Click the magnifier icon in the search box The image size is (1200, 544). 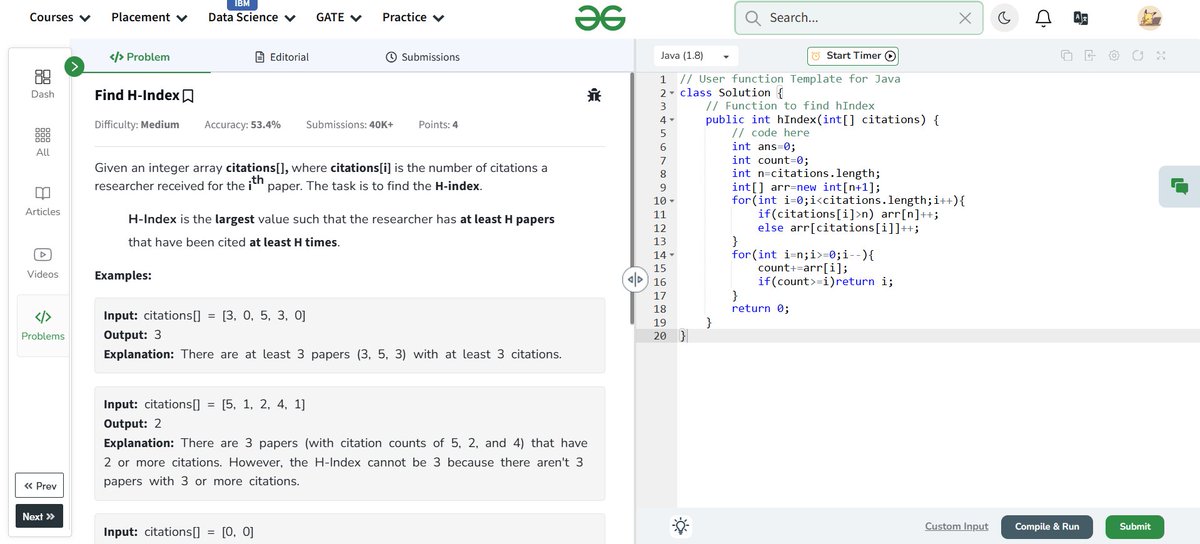(753, 18)
